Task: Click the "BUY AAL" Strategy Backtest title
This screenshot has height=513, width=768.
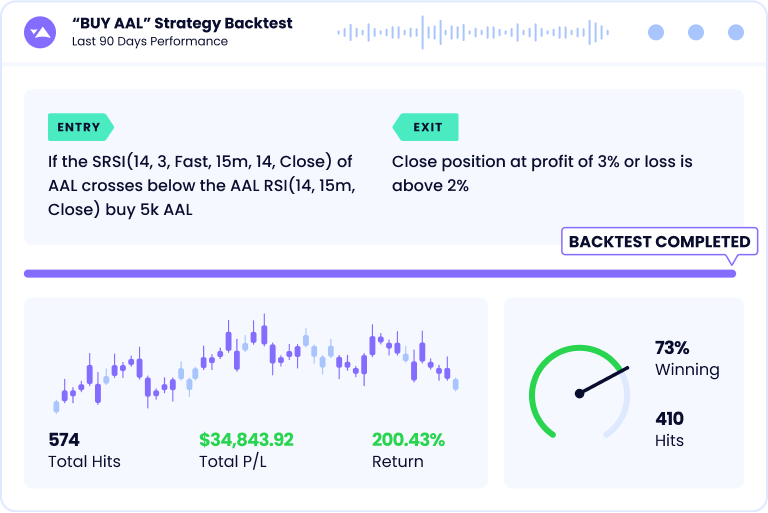Action: tap(182, 23)
